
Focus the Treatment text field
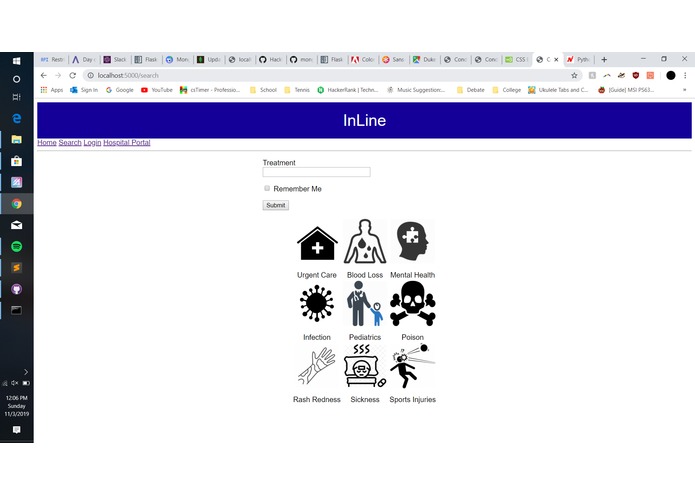pos(316,172)
